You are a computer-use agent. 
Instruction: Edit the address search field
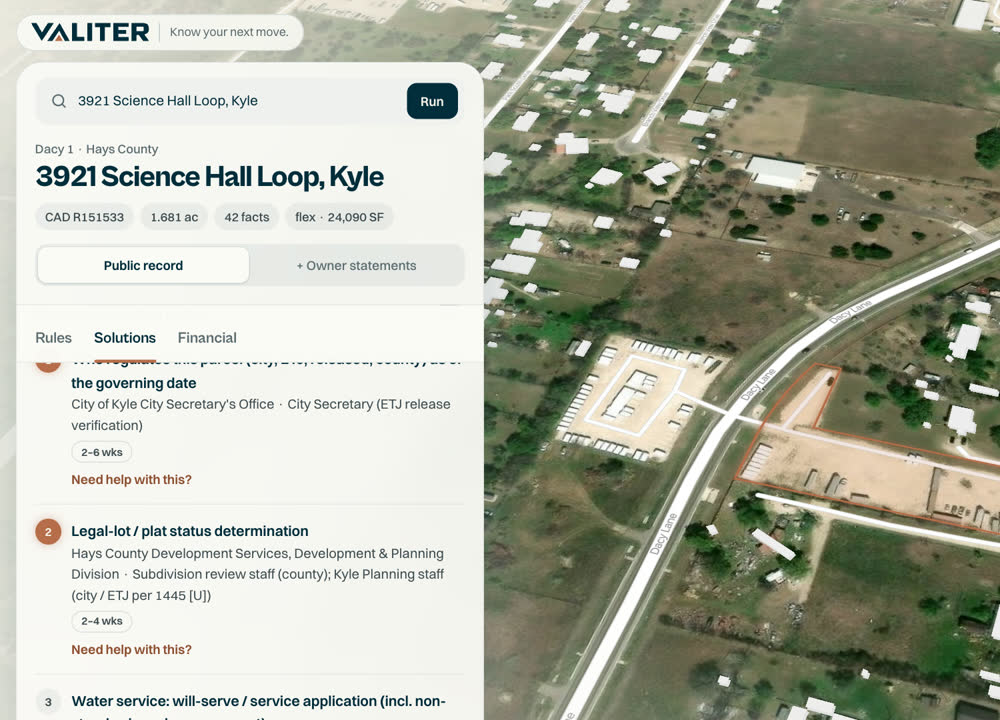221,101
